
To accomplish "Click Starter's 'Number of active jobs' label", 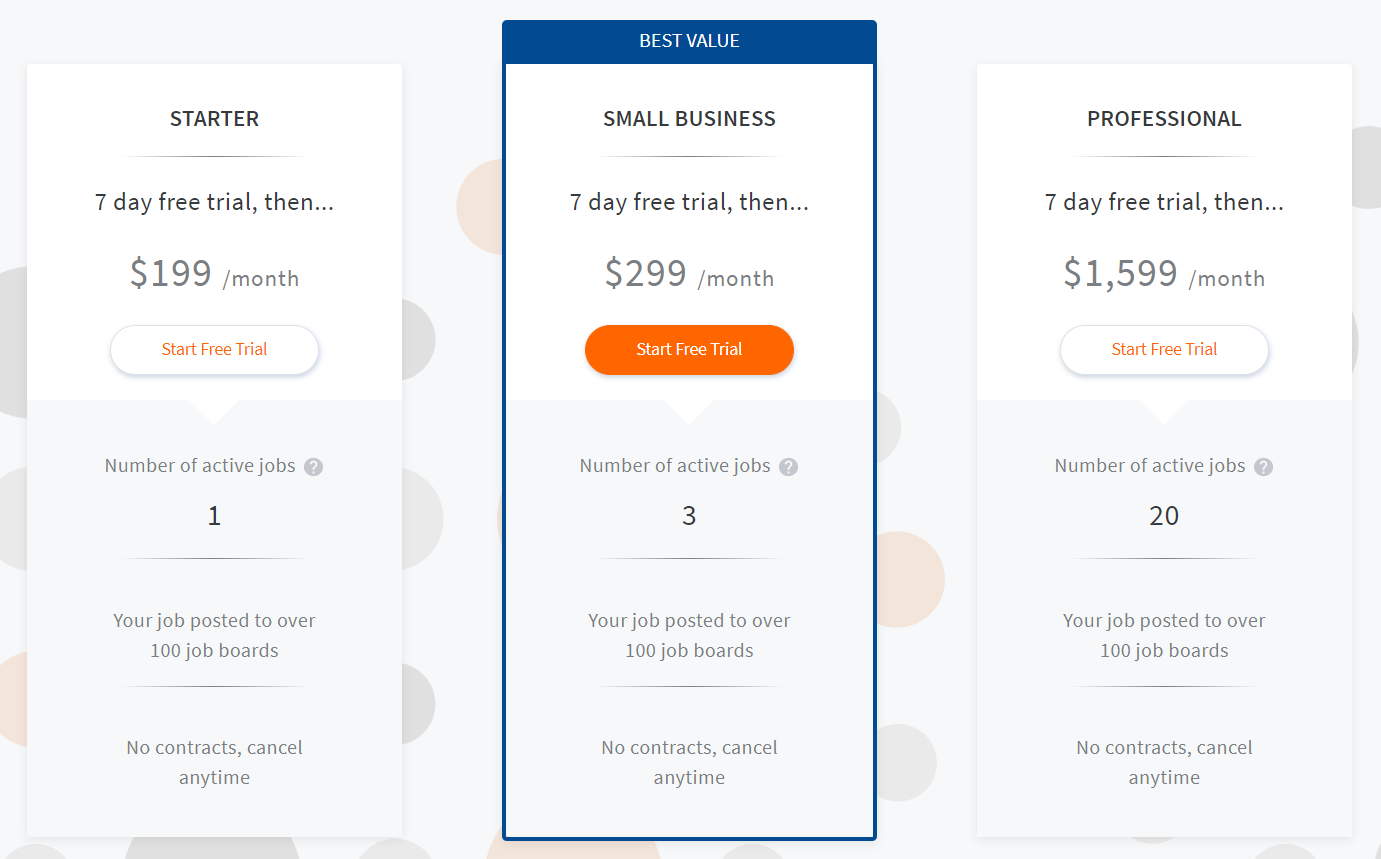I will 200,466.
